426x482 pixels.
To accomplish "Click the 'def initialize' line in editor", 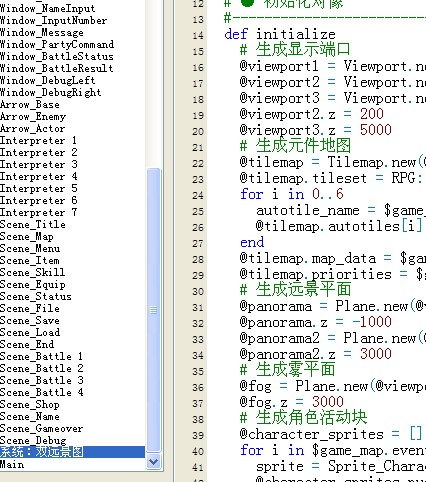I will pos(280,34).
